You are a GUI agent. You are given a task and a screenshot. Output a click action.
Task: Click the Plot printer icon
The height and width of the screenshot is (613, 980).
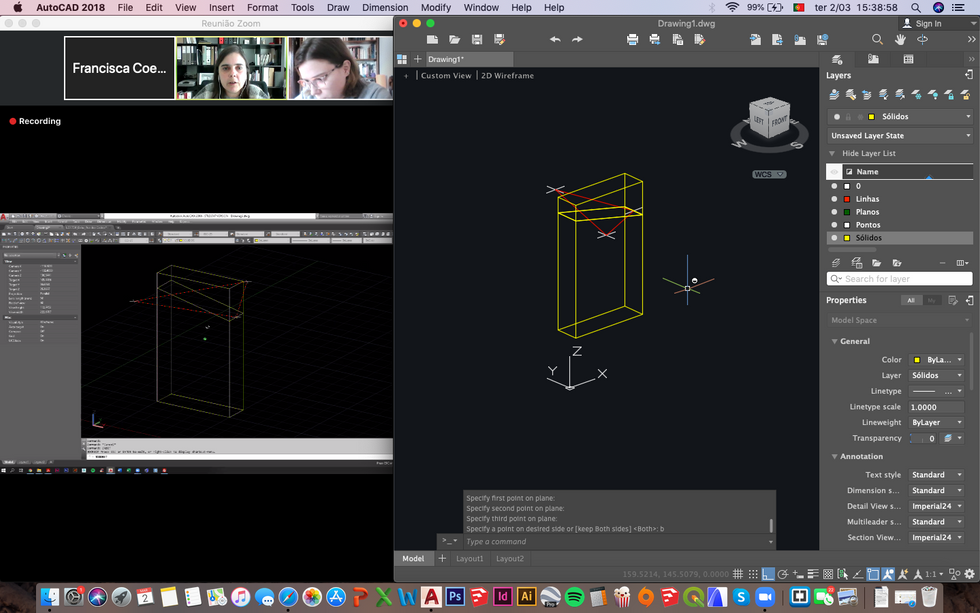632,39
